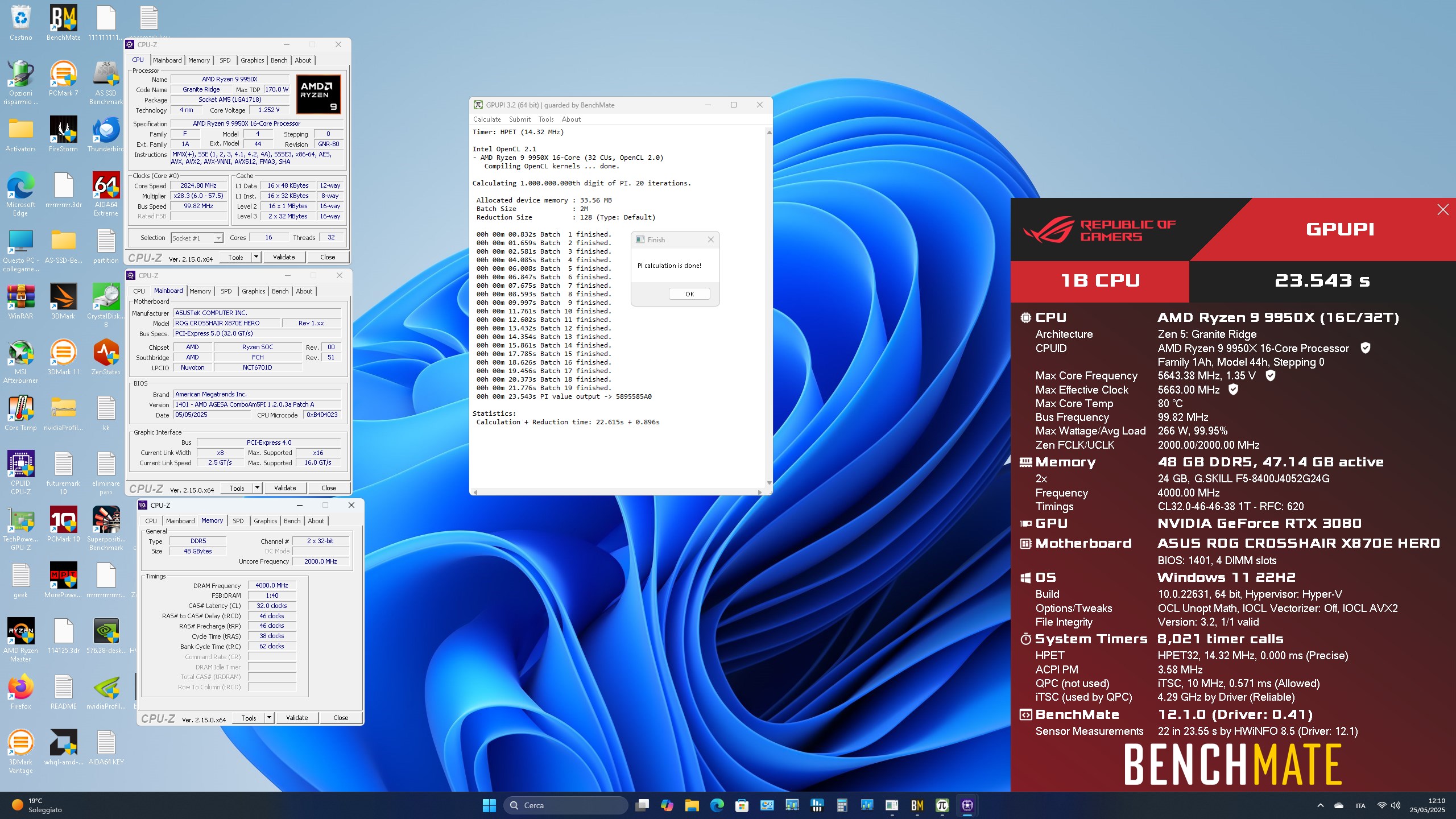Click Validate in CPU-Z Memory window
The height and width of the screenshot is (819, 1456).
pos(297,718)
